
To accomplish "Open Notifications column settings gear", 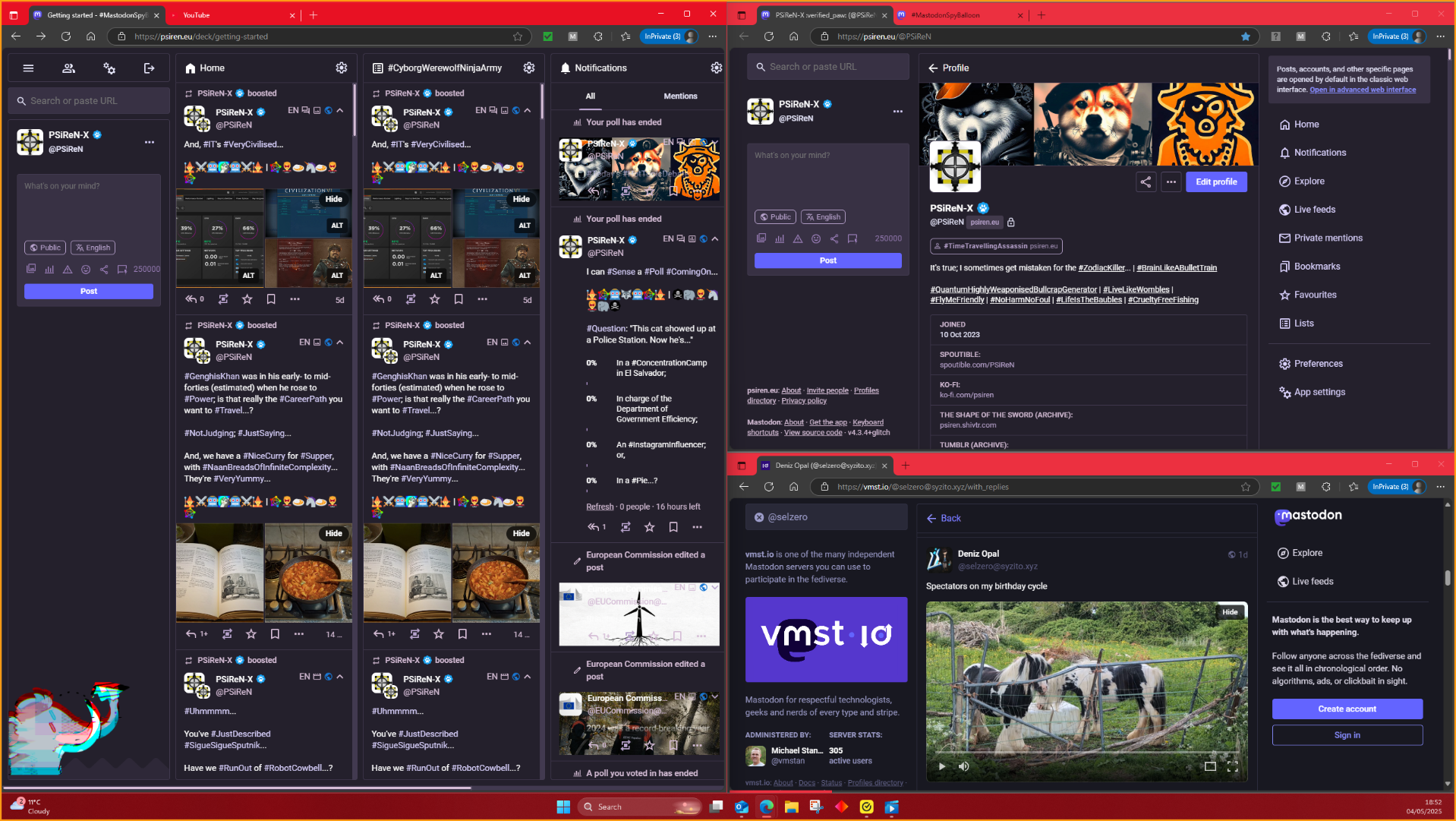I will 717,68.
